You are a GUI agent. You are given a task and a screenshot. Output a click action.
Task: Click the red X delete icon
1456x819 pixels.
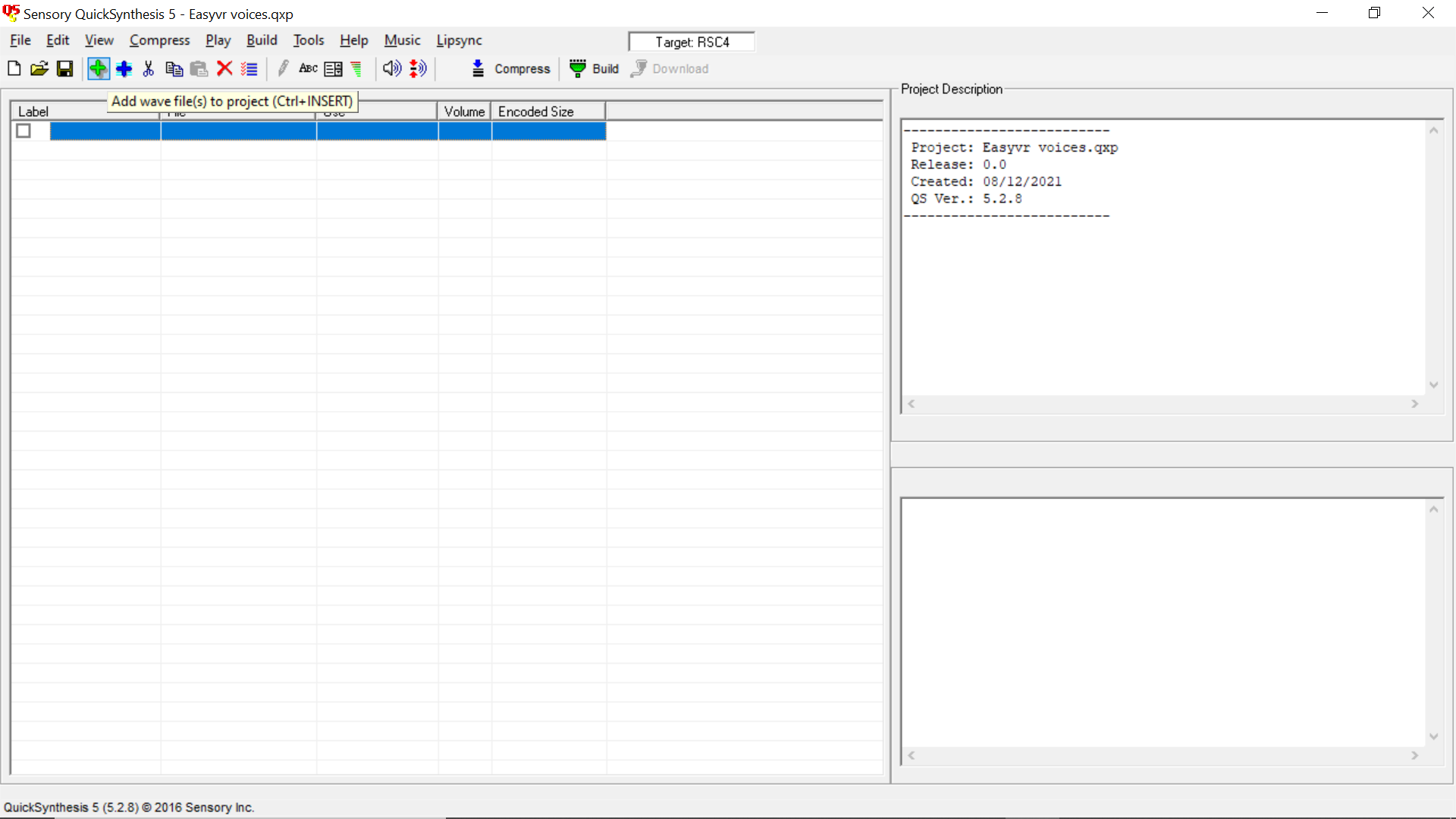224,69
